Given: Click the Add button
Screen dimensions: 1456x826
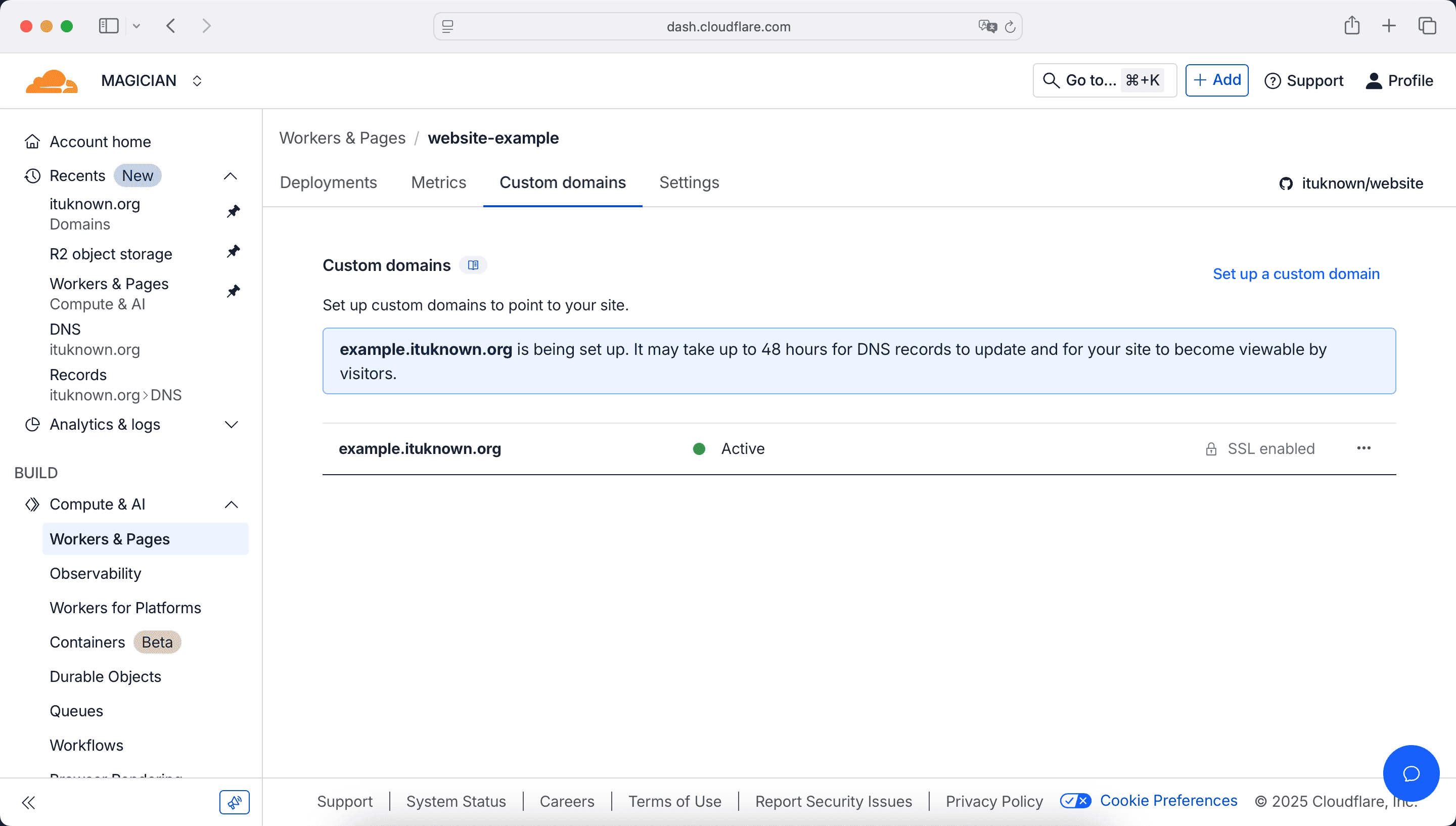Looking at the screenshot, I should tap(1217, 80).
